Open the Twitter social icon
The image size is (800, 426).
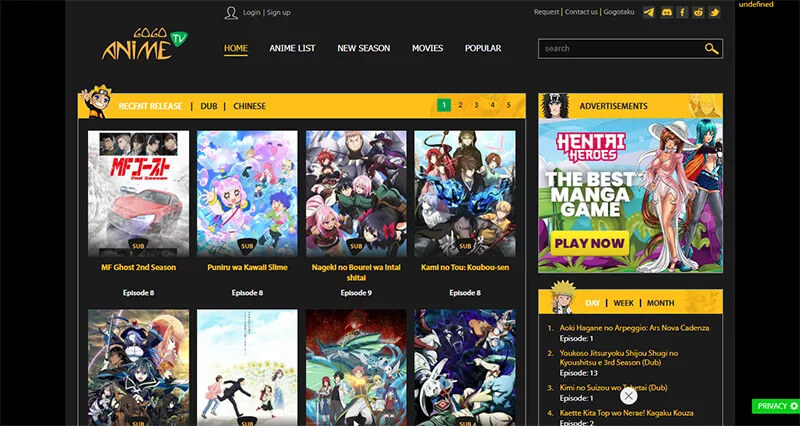click(x=714, y=12)
